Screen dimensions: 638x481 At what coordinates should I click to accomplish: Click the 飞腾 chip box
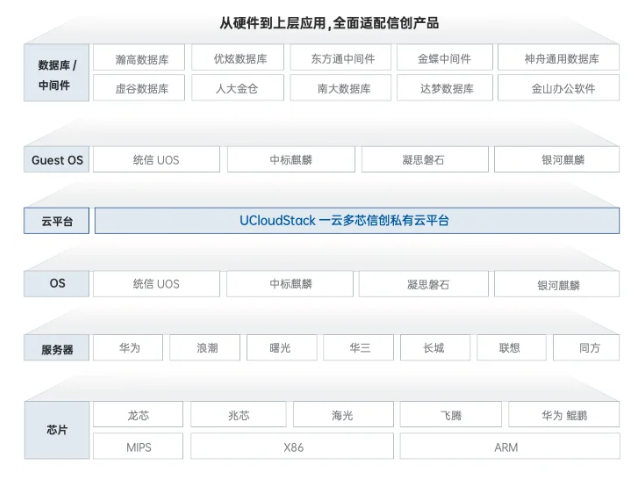(451, 414)
